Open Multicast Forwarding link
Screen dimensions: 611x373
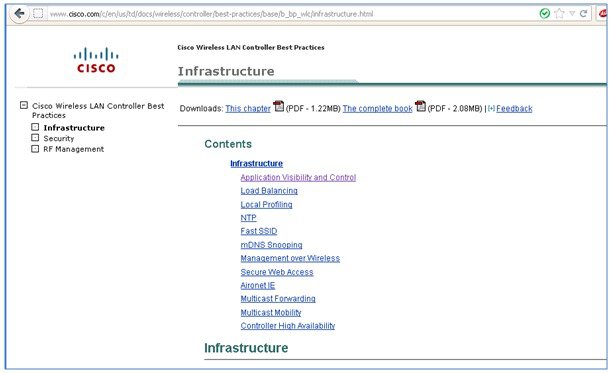[278, 299]
